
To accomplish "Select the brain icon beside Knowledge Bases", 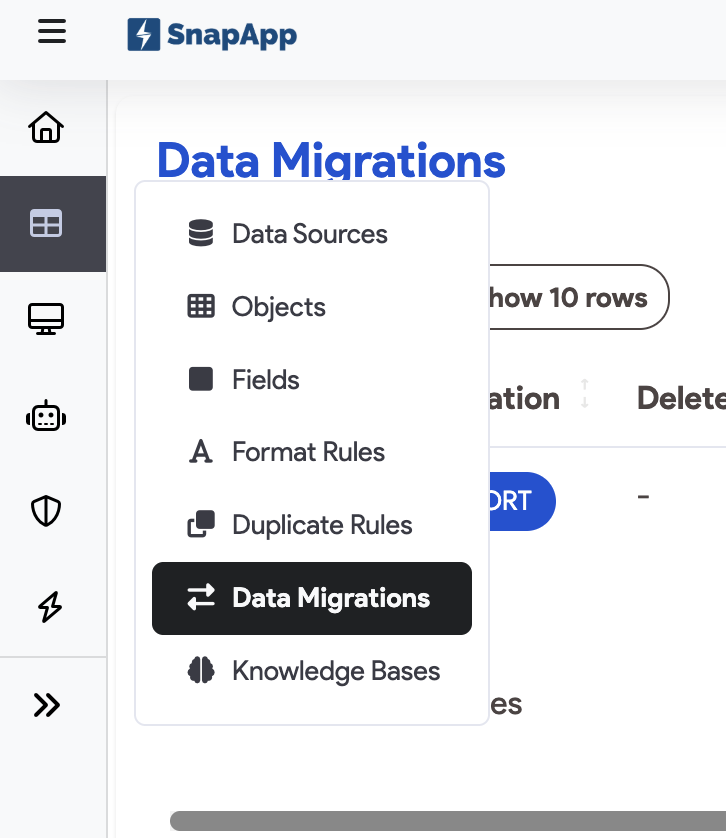I will [x=200, y=670].
